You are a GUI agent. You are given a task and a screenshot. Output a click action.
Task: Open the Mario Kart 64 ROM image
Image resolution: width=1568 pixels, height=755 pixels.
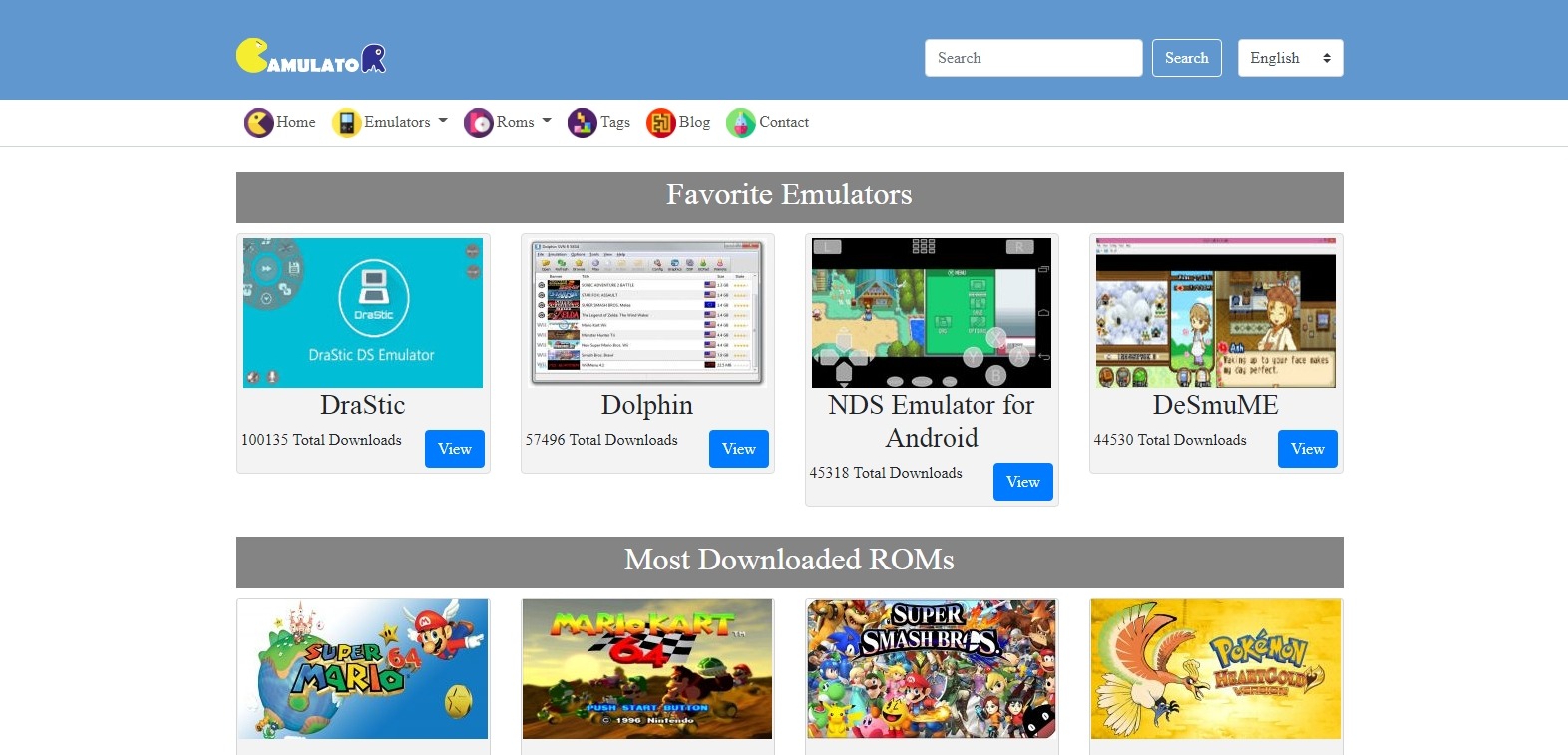coord(647,669)
